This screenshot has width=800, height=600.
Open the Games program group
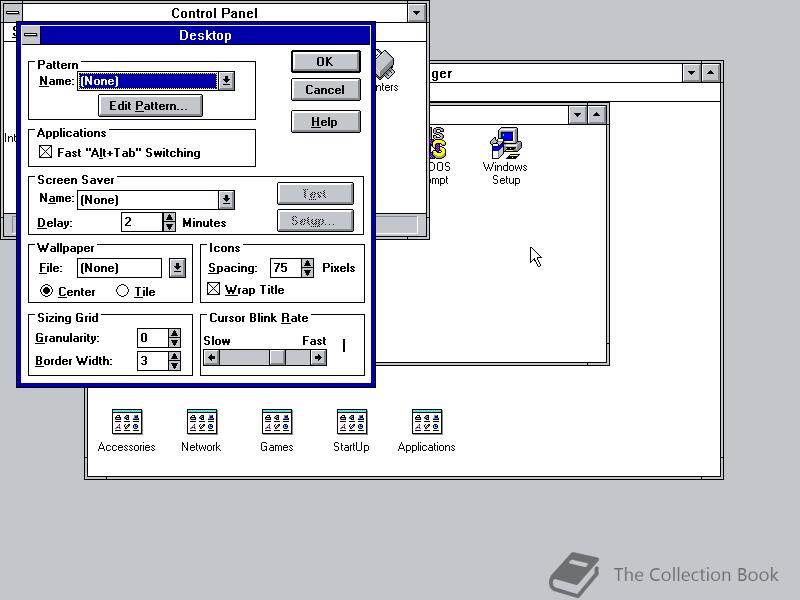coord(276,421)
